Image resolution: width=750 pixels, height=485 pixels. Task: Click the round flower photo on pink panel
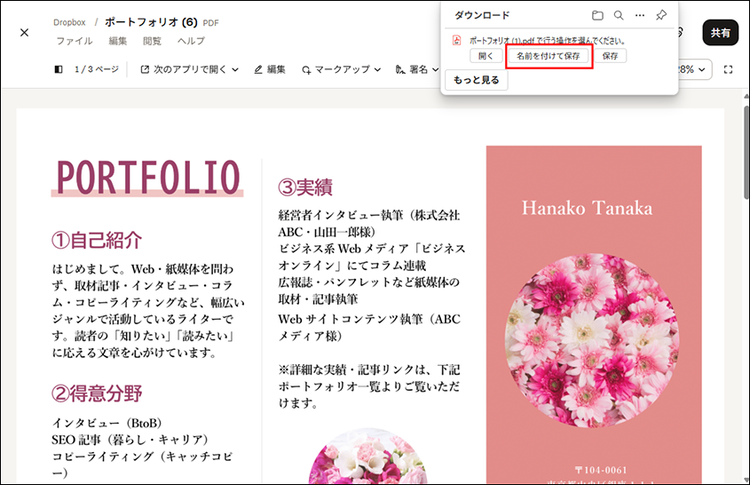(592, 340)
